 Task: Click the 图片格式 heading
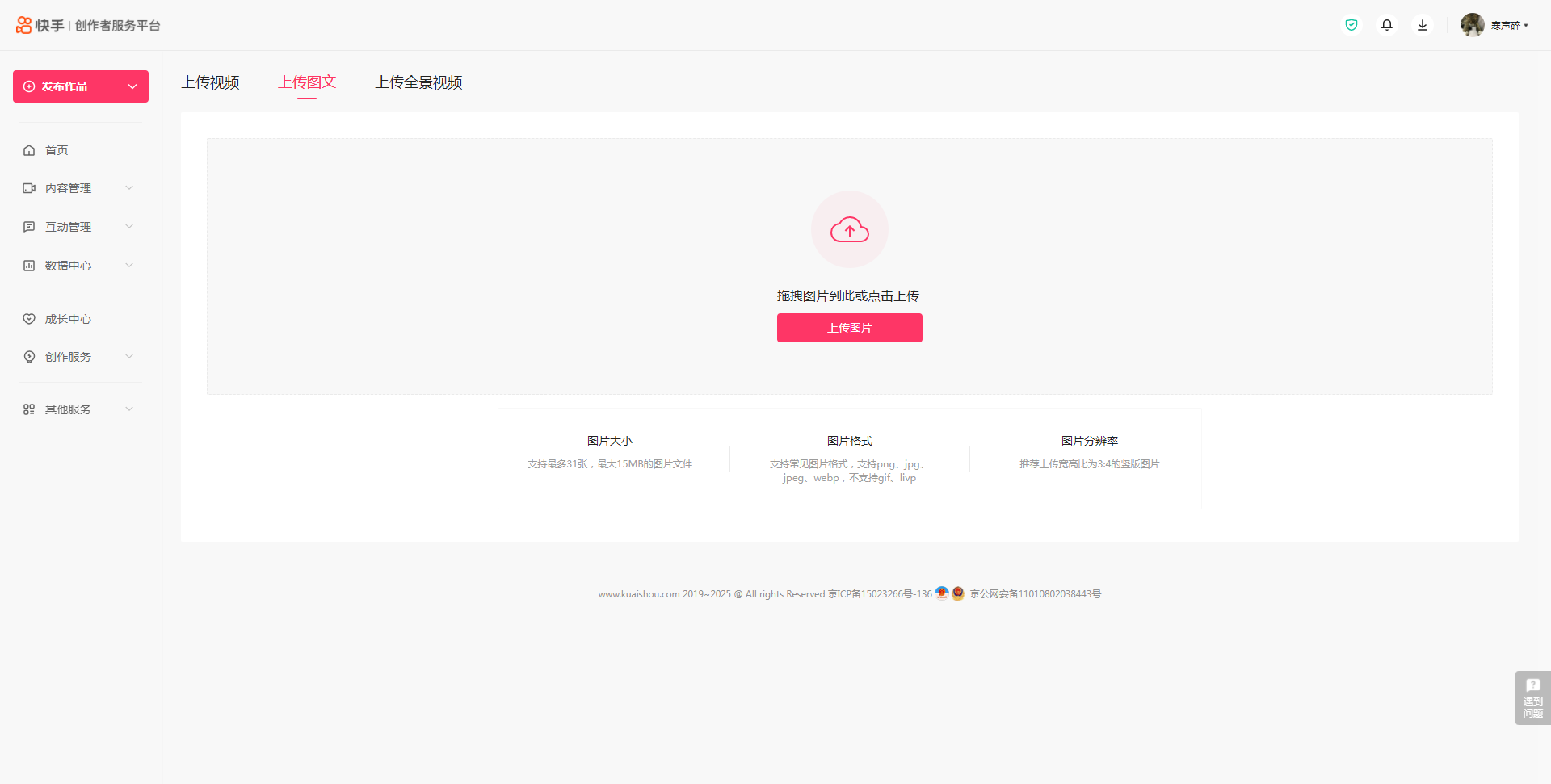click(x=850, y=441)
